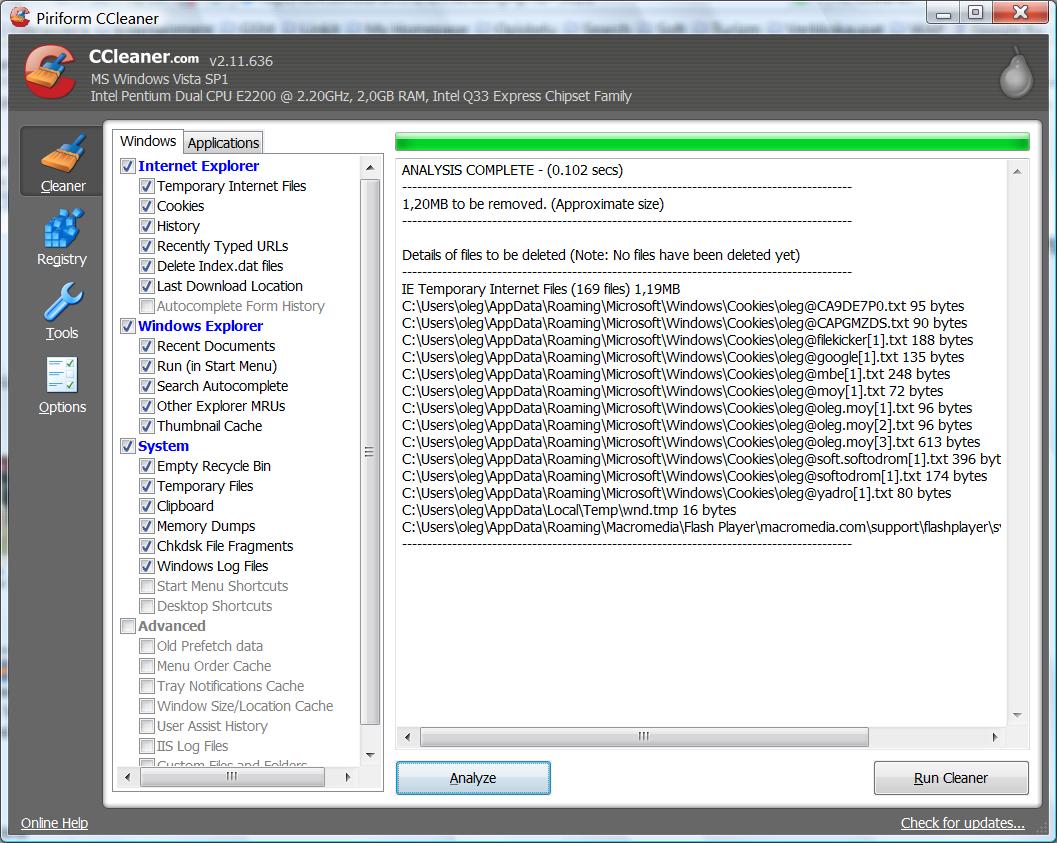Enable Autocomplete Form History
This screenshot has width=1057, height=843.
point(146,306)
